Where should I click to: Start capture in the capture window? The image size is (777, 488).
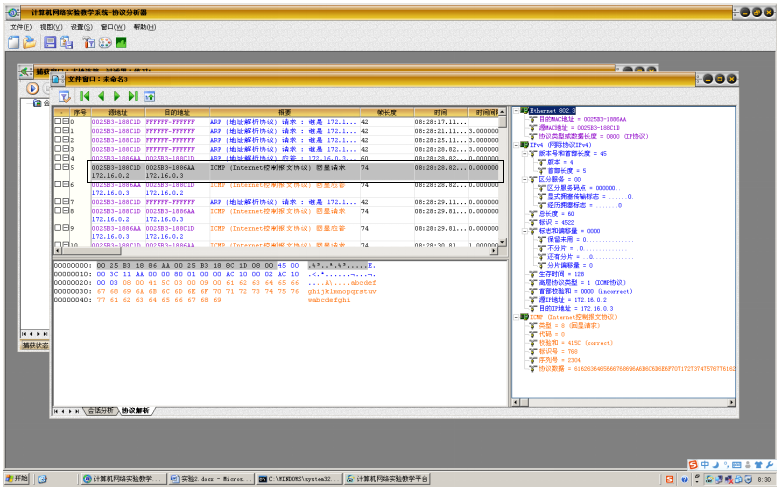33,89
